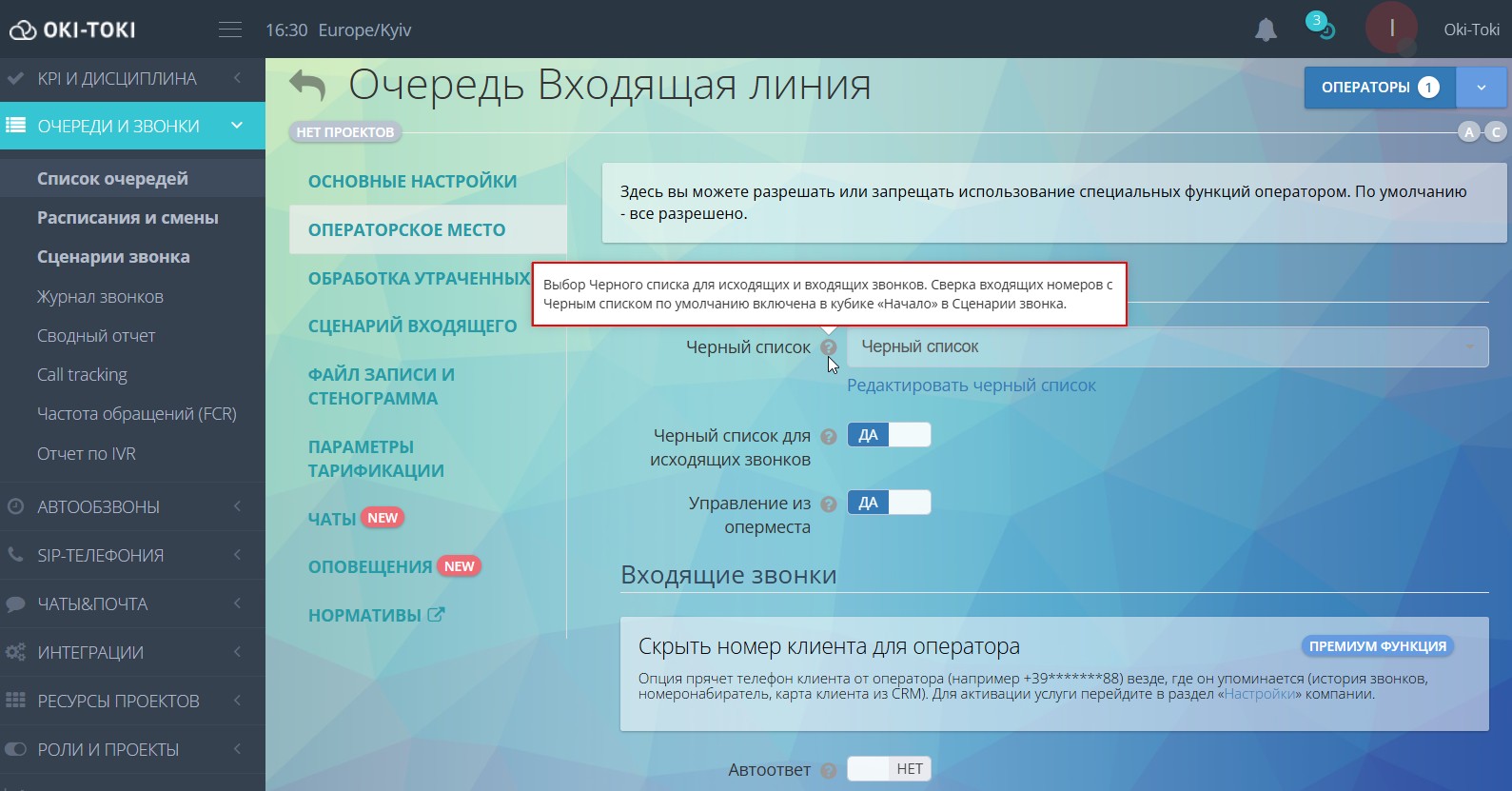
Task: Click the Настройки link in premium description
Action: click(1260, 694)
